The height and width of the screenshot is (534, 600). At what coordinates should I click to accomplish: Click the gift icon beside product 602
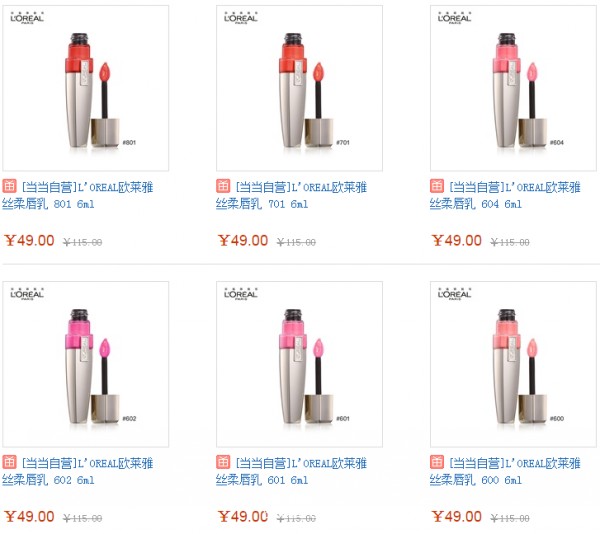coord(9,462)
